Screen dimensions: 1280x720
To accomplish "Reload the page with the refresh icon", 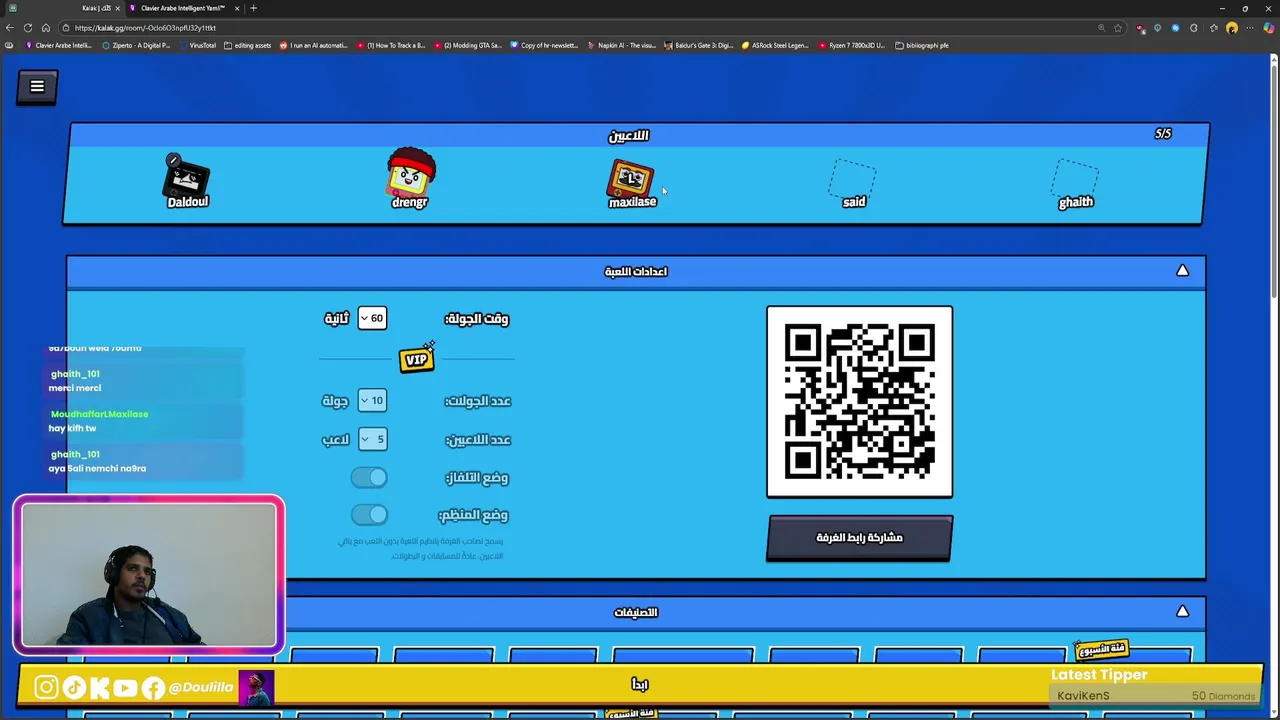I will coord(28,28).
